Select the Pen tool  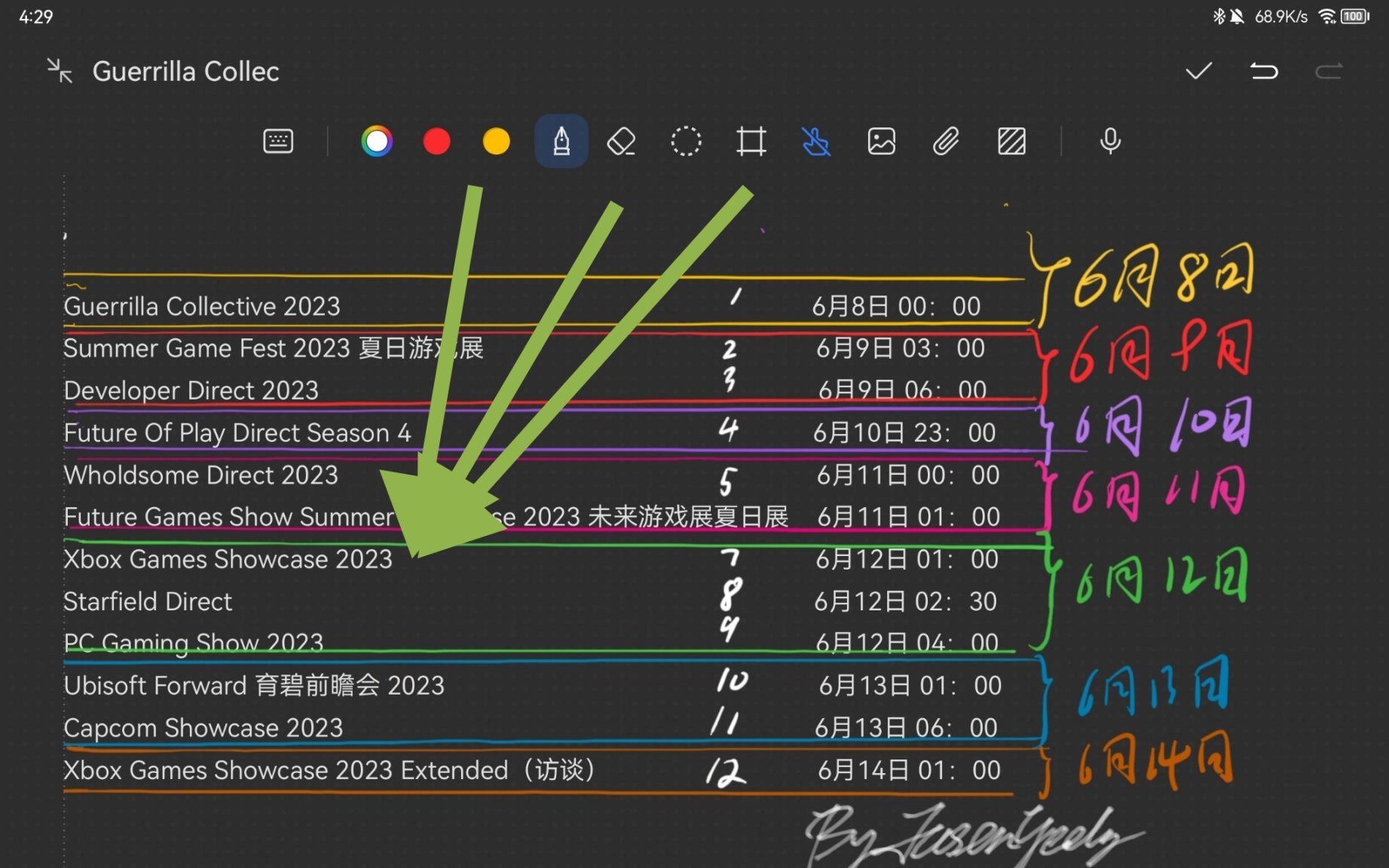561,141
